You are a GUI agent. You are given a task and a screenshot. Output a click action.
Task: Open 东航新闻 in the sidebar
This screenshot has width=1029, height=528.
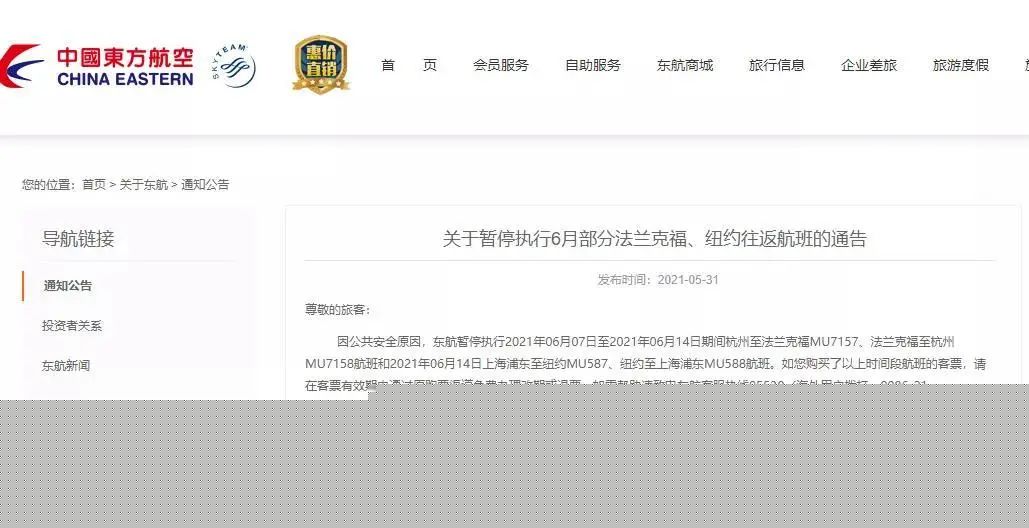point(66,366)
